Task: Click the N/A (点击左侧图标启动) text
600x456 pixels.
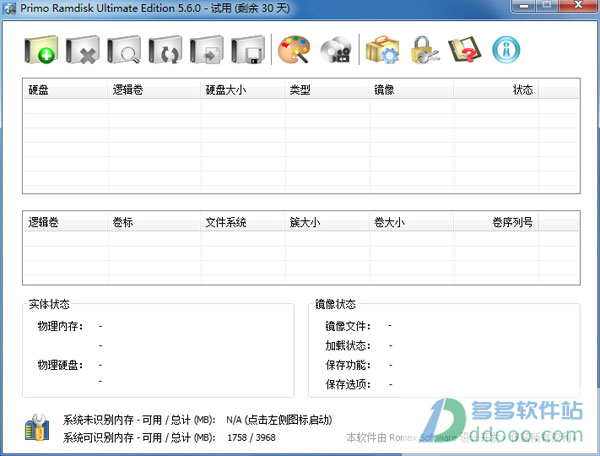Action: click(279, 420)
